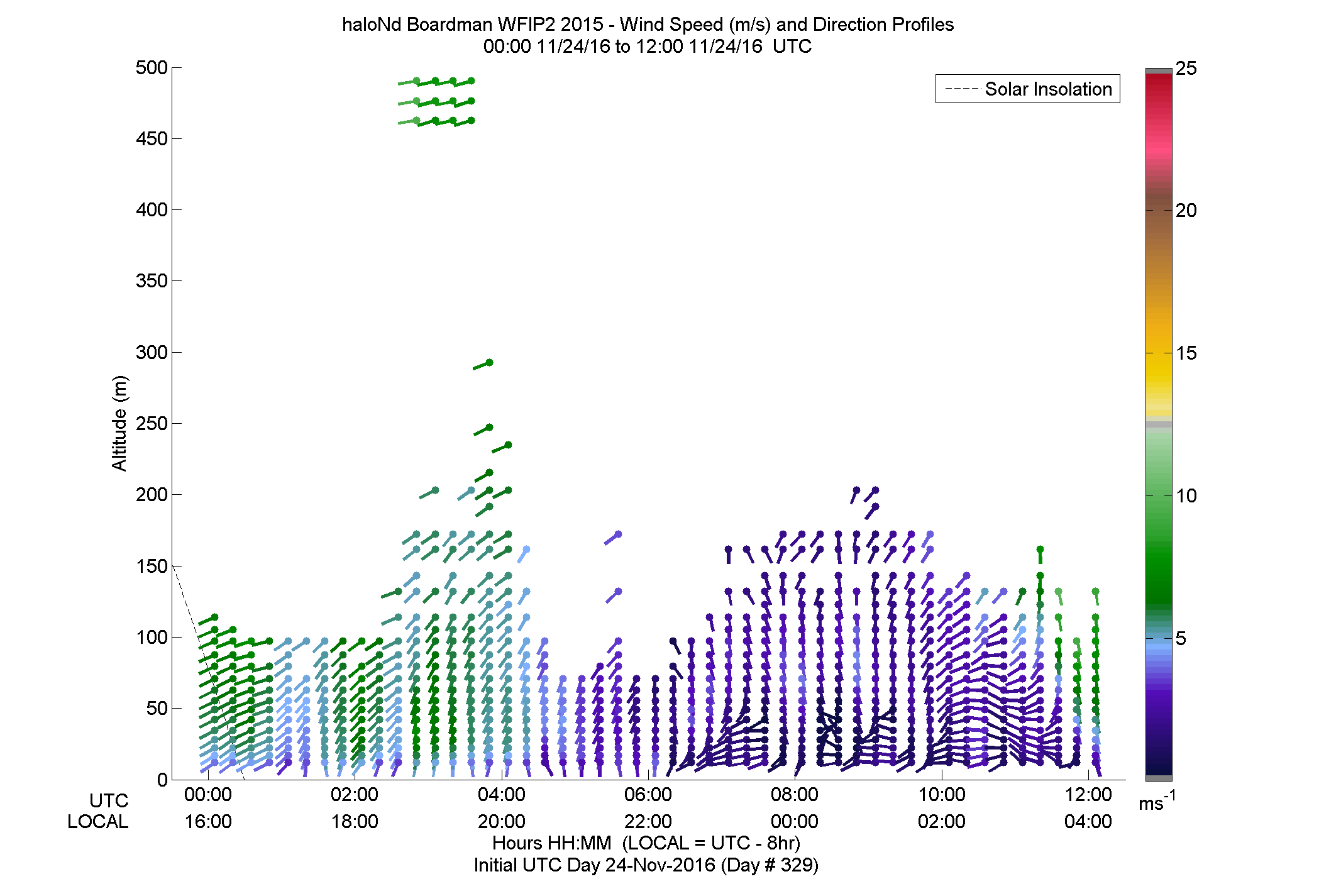Click the 150 altitude tick label
The image size is (1319, 896).
[152, 566]
